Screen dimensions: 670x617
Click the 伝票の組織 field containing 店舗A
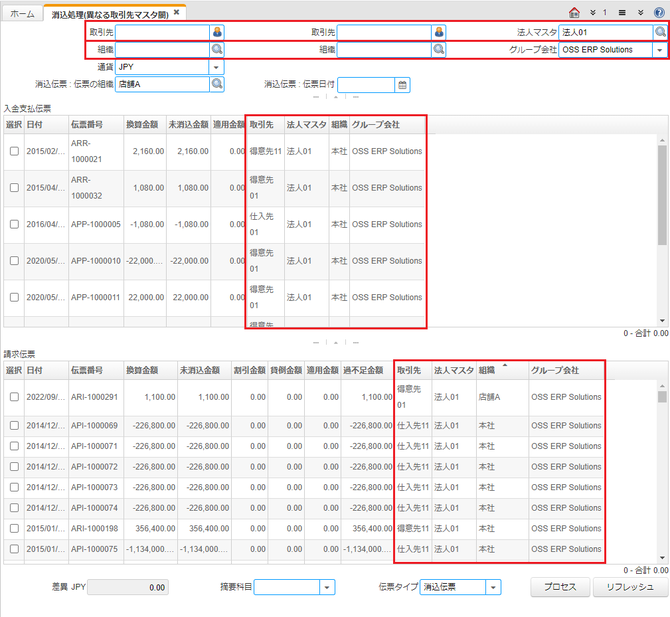coord(162,84)
